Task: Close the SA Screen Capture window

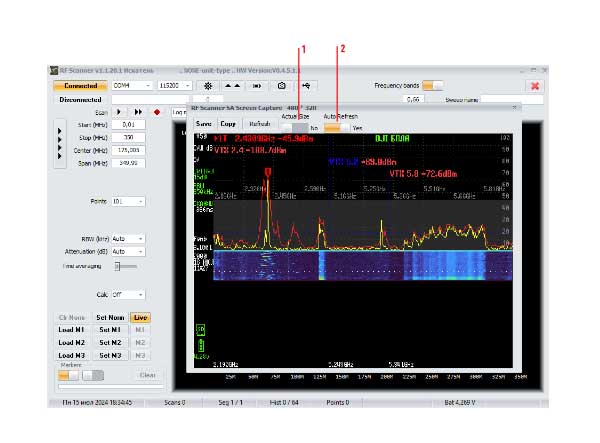Action: point(515,108)
